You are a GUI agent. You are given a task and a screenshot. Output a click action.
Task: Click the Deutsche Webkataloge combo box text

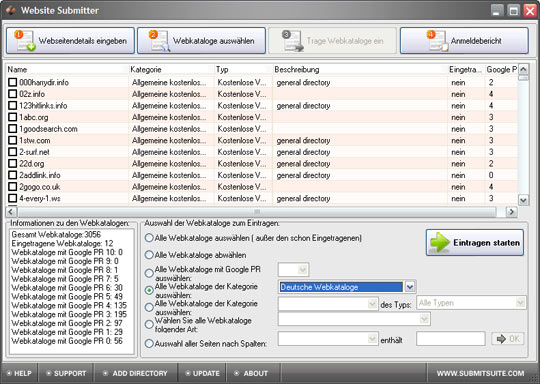point(341,287)
